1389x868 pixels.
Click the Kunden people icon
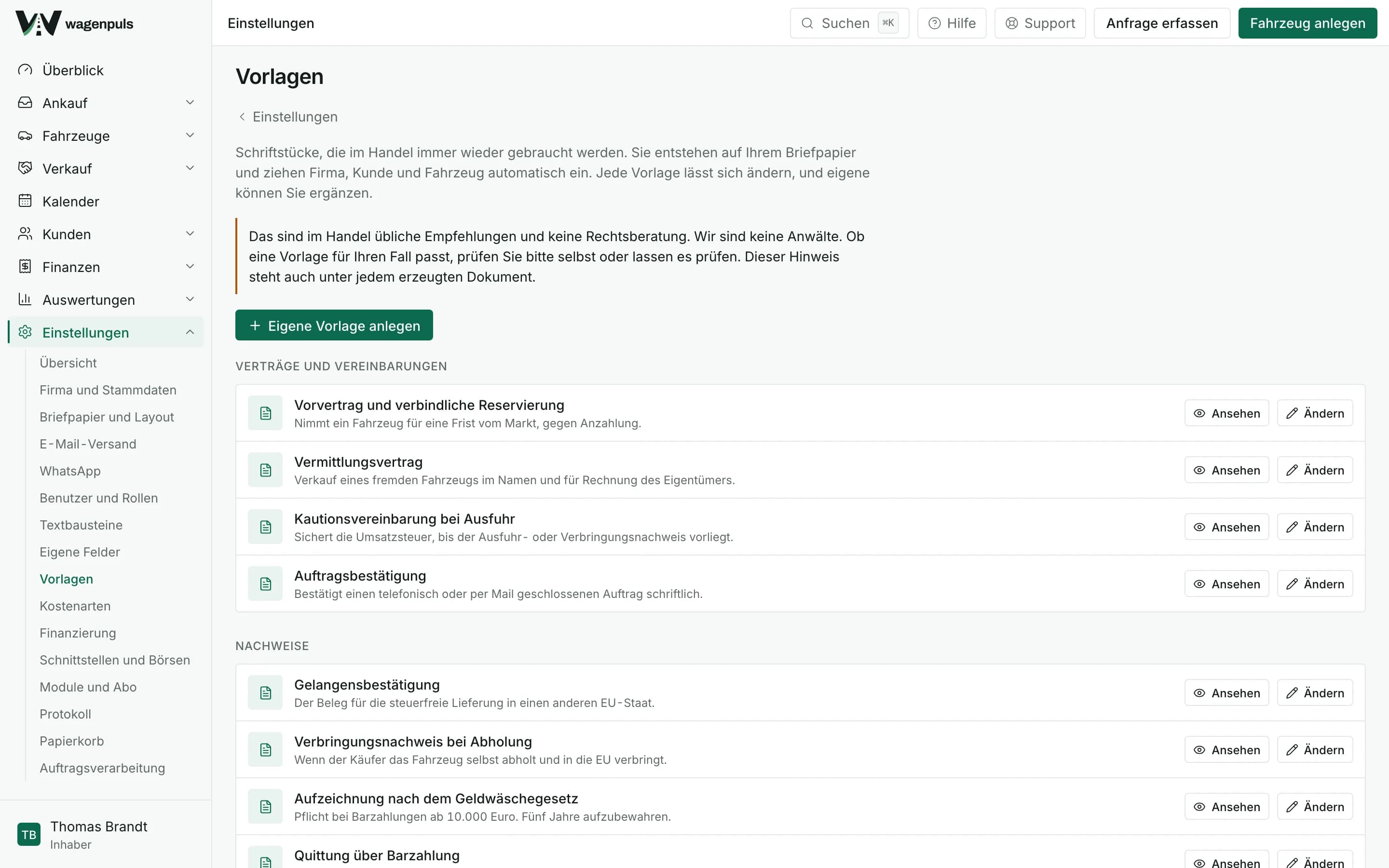coord(25,234)
